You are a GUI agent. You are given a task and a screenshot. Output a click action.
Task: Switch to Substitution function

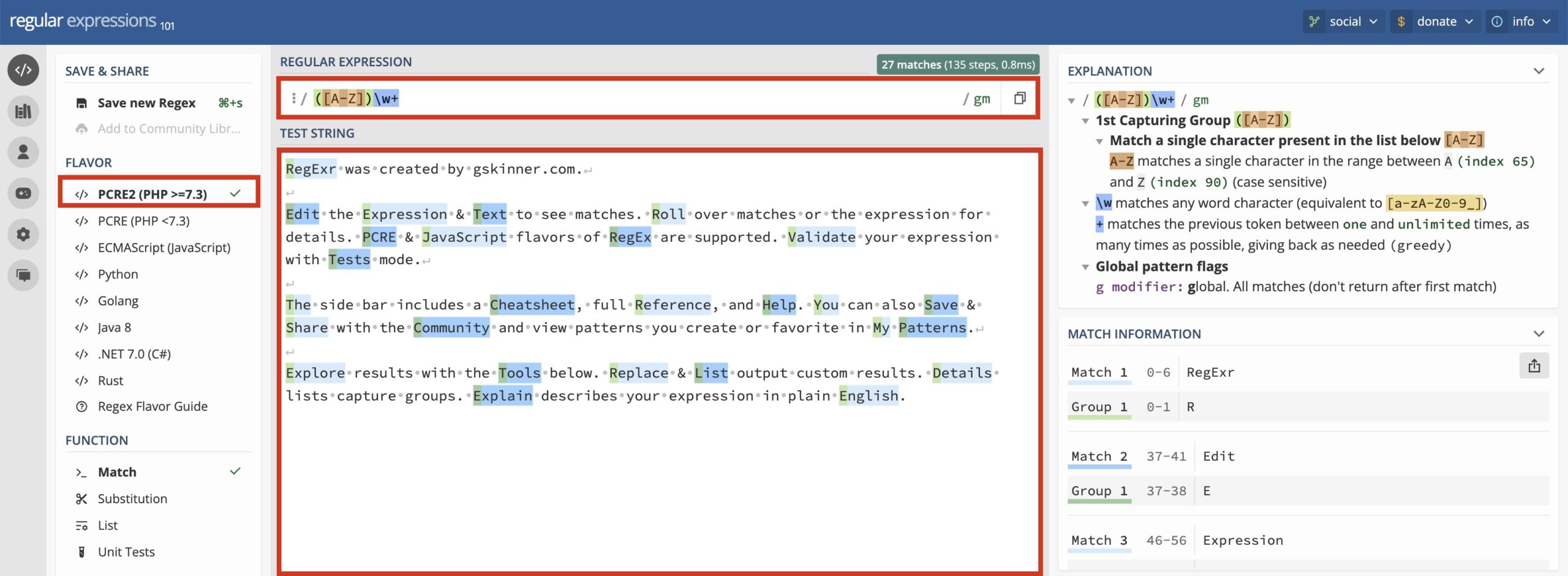[132, 499]
